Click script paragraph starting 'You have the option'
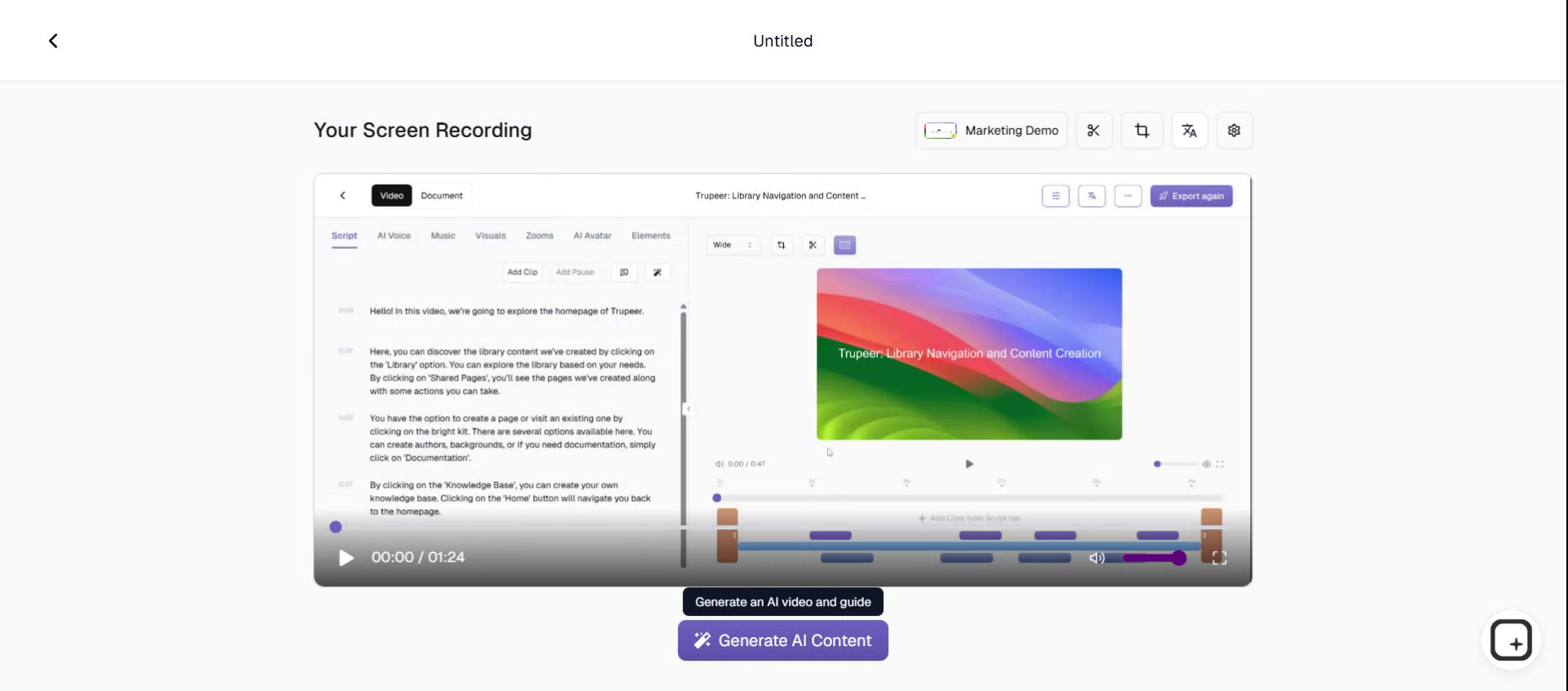This screenshot has width=1568, height=691. click(x=513, y=438)
